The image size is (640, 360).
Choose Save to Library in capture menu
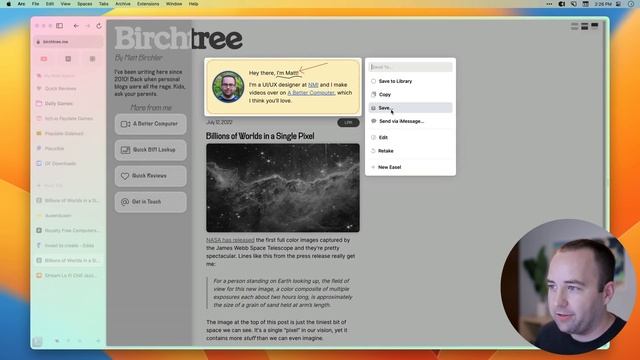click(x=411, y=81)
